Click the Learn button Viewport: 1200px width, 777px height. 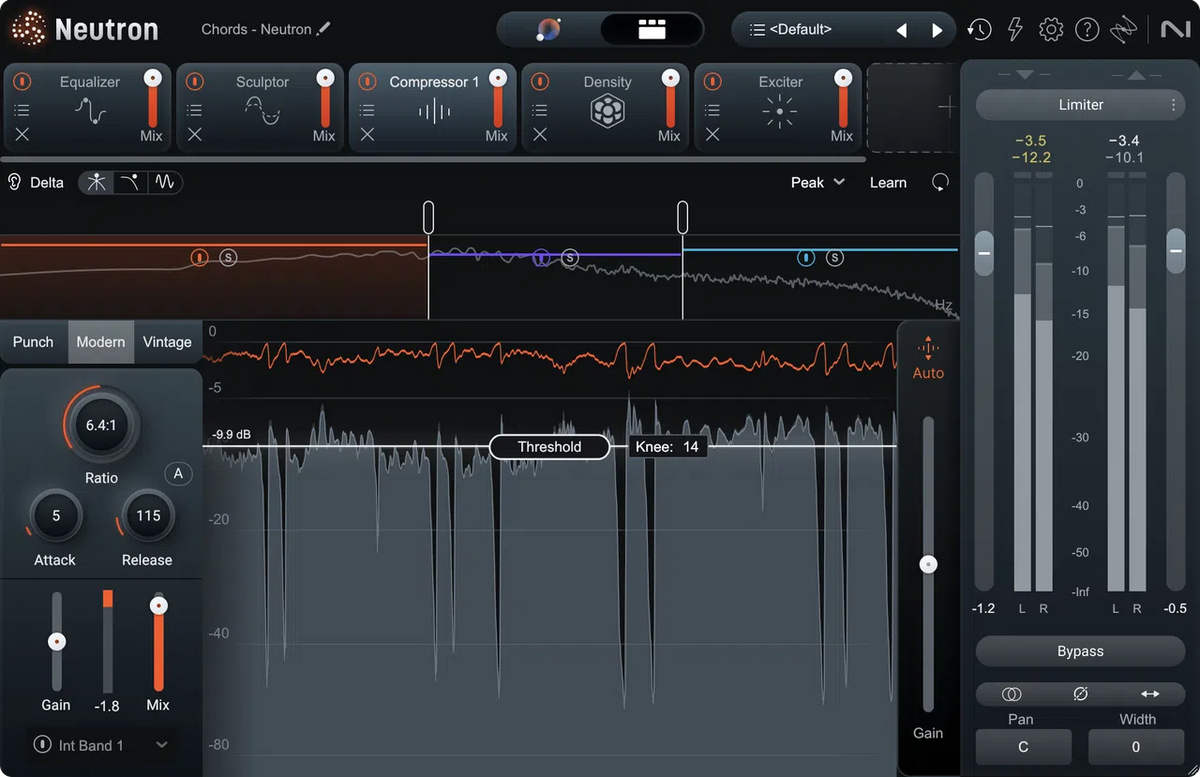[887, 182]
